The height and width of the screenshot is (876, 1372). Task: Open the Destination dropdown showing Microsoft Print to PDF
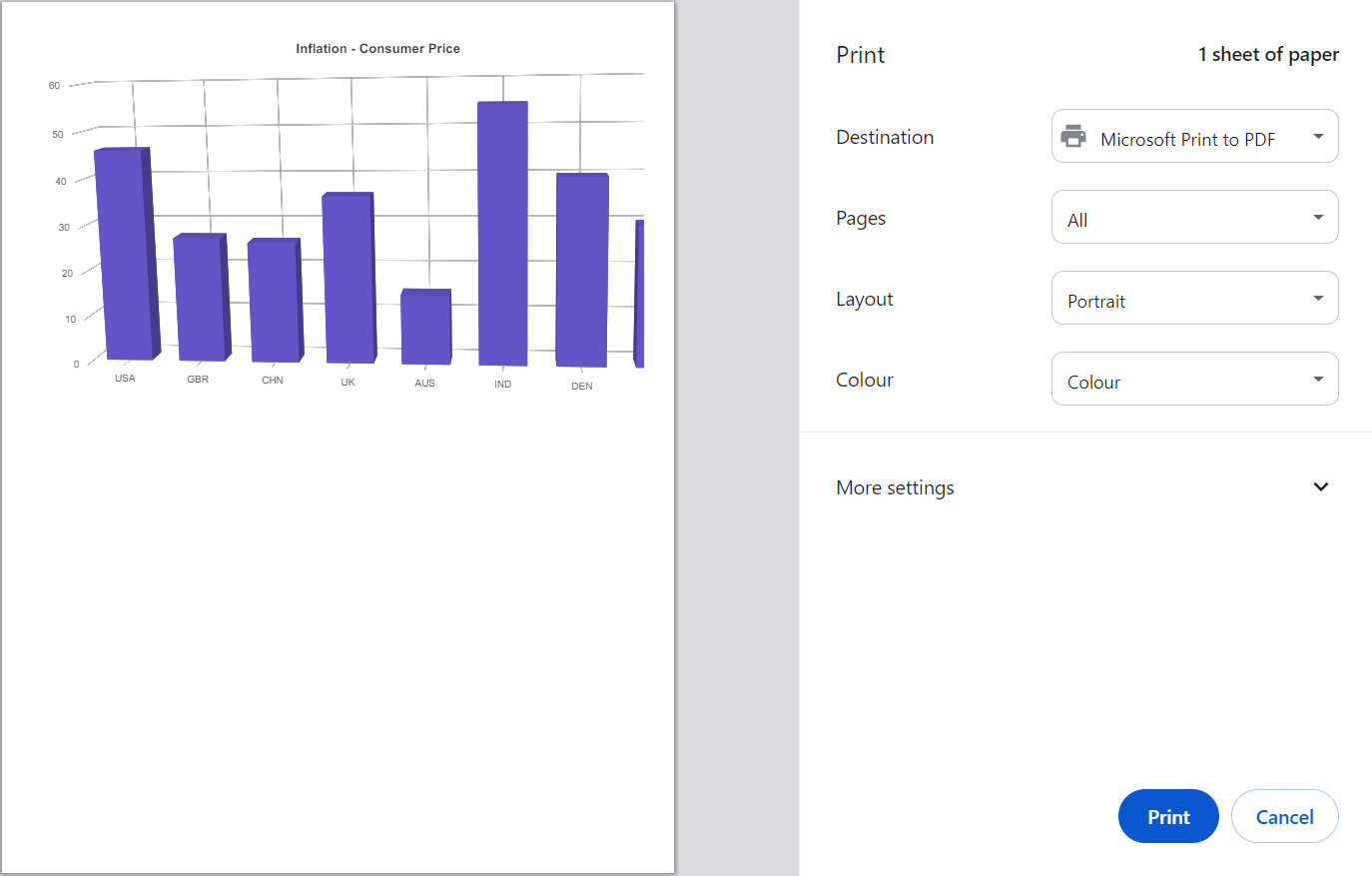tap(1194, 136)
